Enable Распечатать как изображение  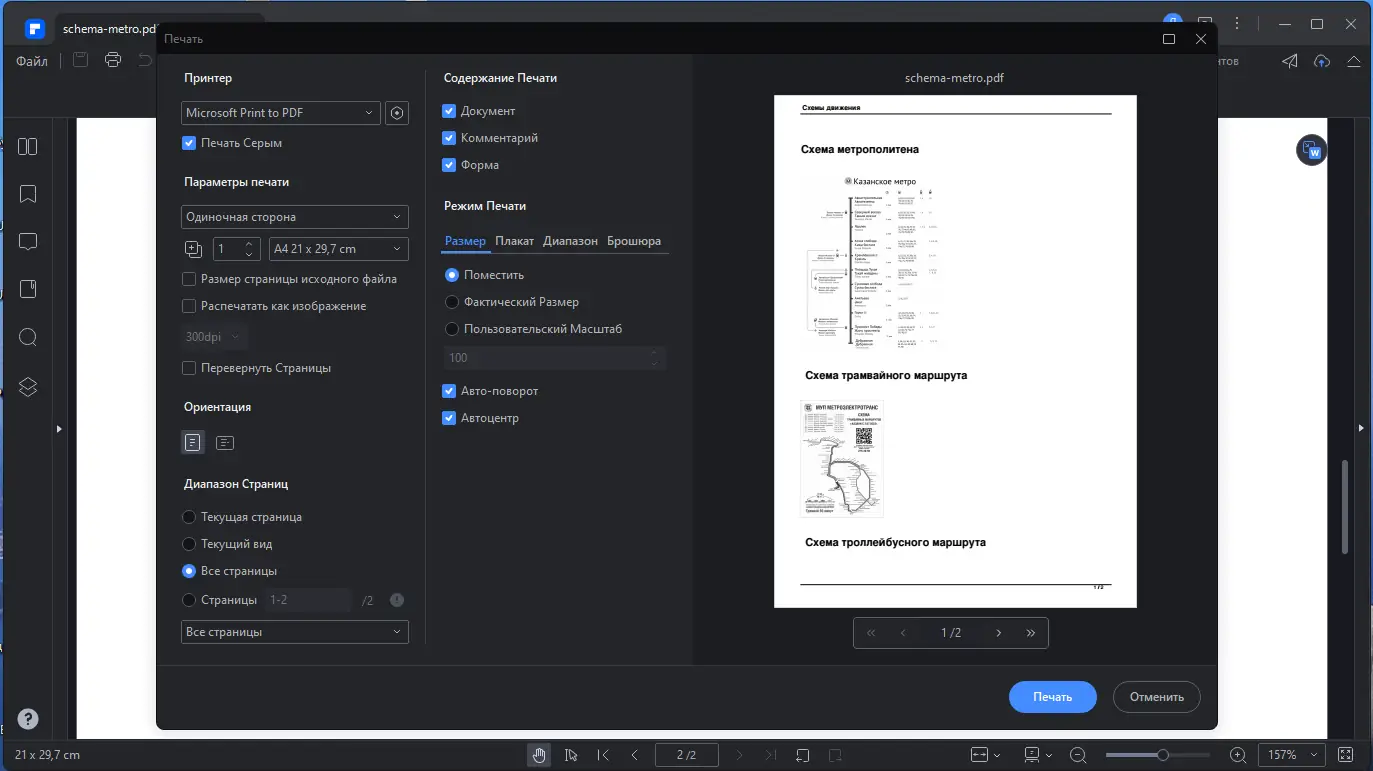click(x=189, y=306)
